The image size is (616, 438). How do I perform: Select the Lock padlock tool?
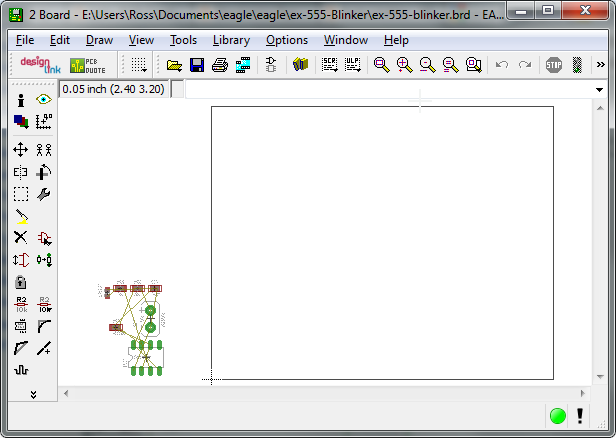pos(20,282)
